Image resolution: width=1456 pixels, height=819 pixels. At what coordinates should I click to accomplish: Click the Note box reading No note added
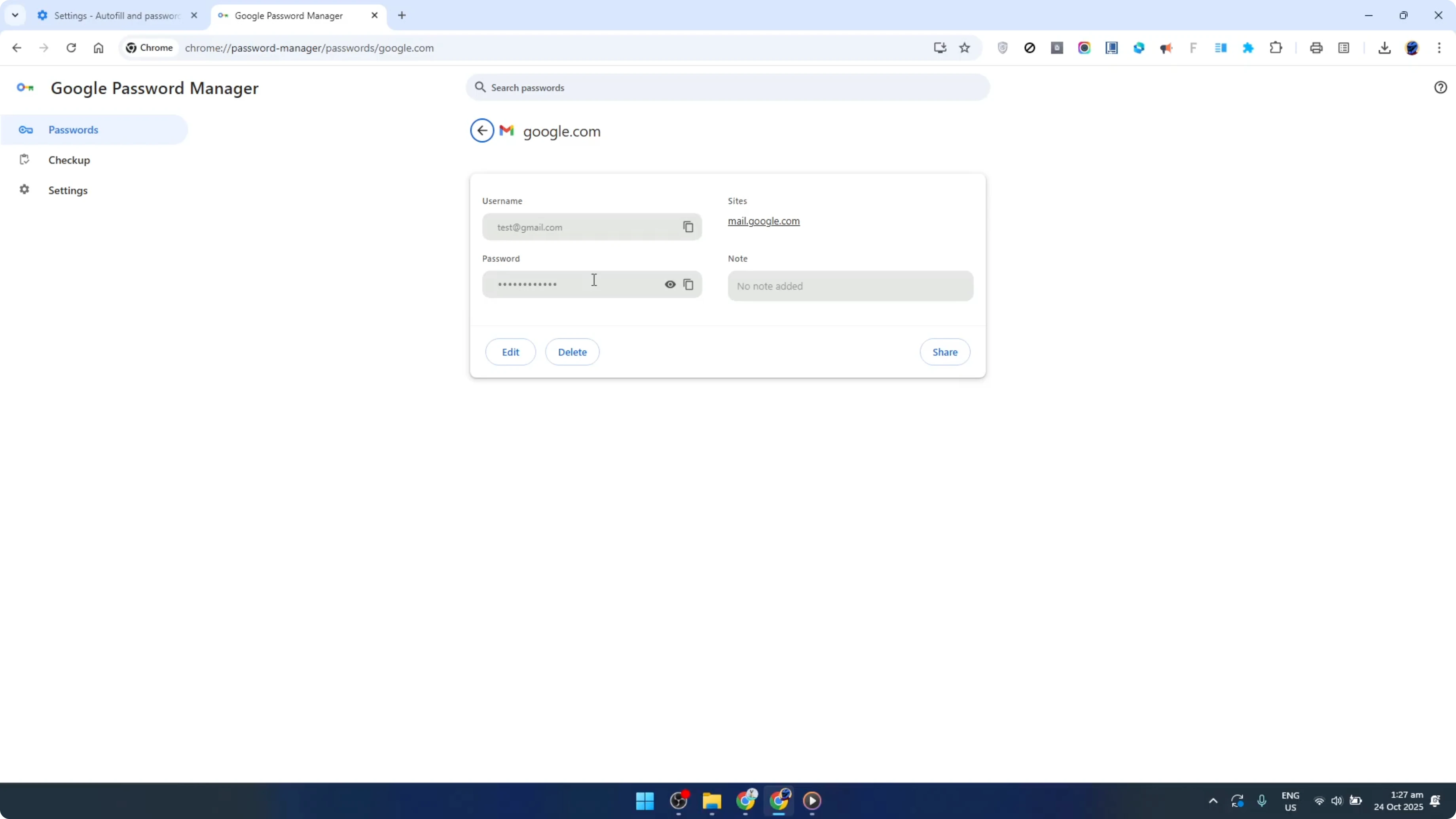[x=850, y=286]
